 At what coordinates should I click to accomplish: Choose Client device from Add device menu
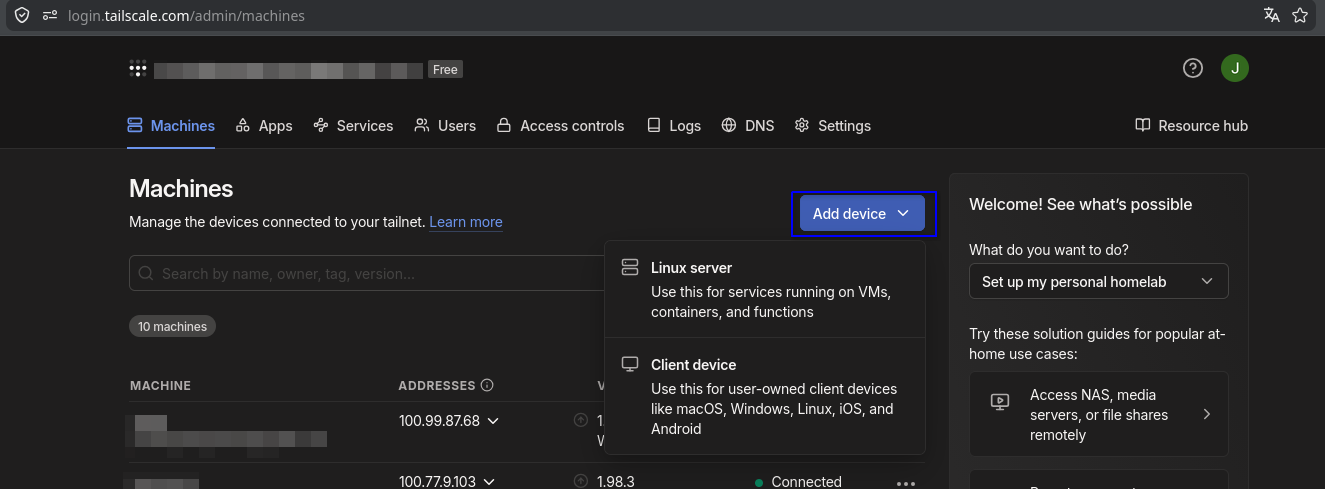(x=765, y=395)
